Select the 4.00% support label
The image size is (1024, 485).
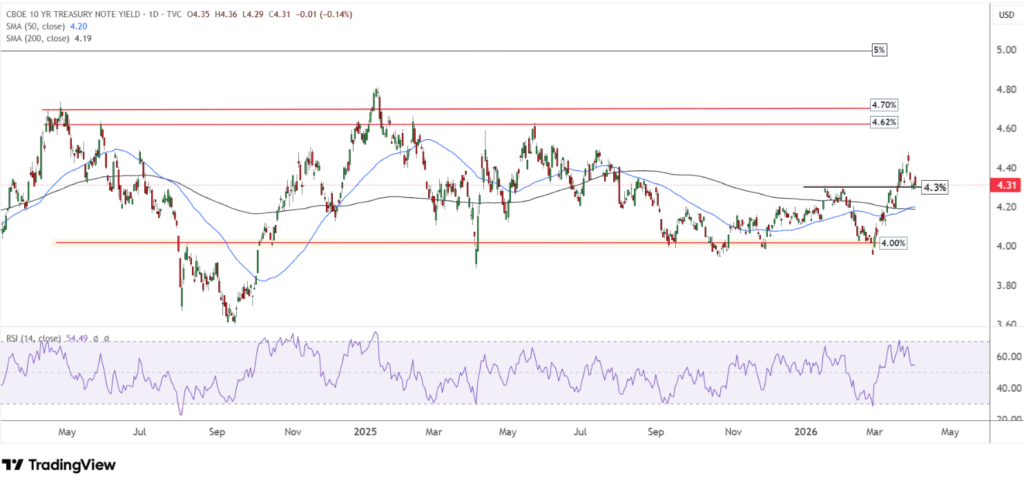(891, 243)
